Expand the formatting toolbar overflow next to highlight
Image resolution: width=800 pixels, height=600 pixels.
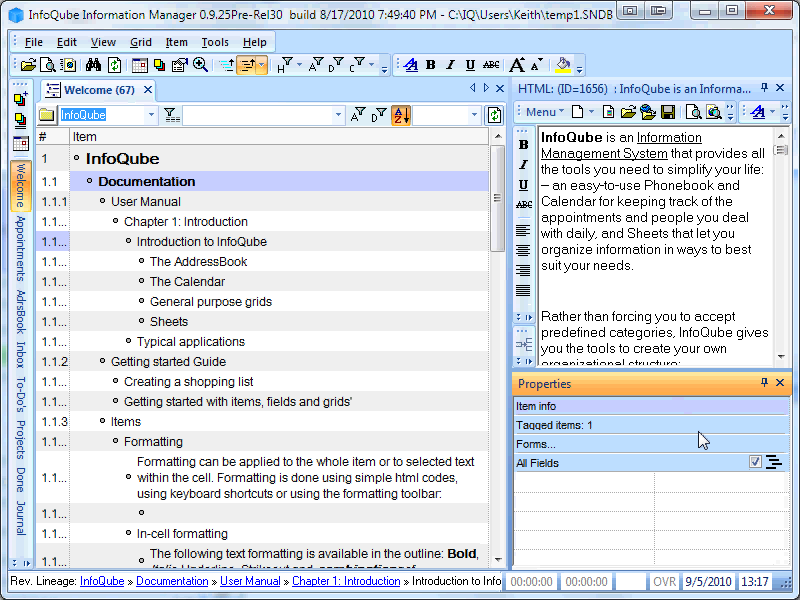(579, 67)
